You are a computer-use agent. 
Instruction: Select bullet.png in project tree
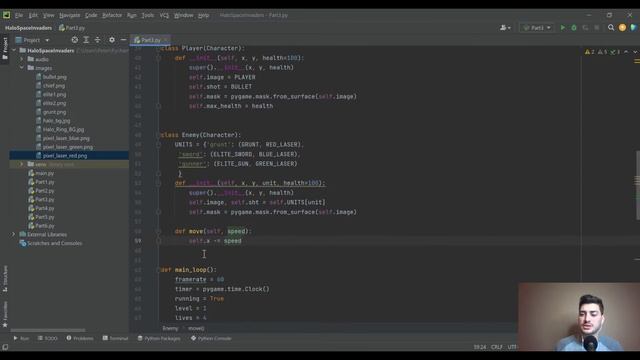(x=55, y=77)
